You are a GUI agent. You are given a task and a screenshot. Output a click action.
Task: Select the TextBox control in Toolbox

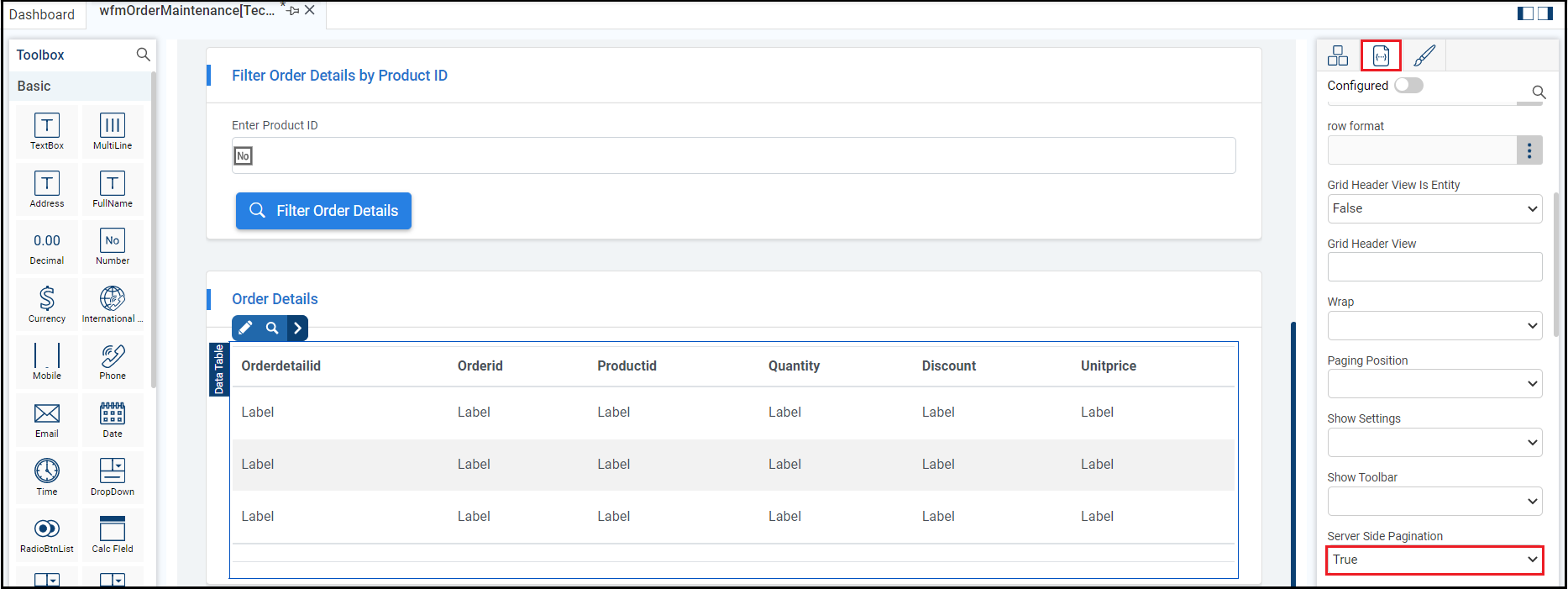point(47,131)
